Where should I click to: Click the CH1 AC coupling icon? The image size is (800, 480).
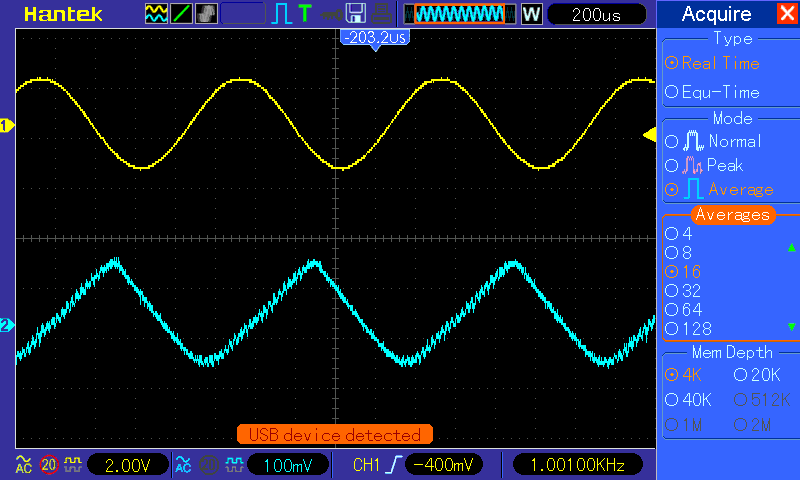(23, 464)
